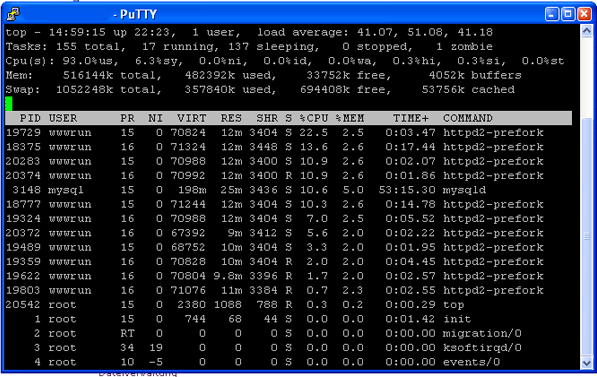The height and width of the screenshot is (377, 597).
Task: Click the COMMAND column header
Action: coord(468,118)
